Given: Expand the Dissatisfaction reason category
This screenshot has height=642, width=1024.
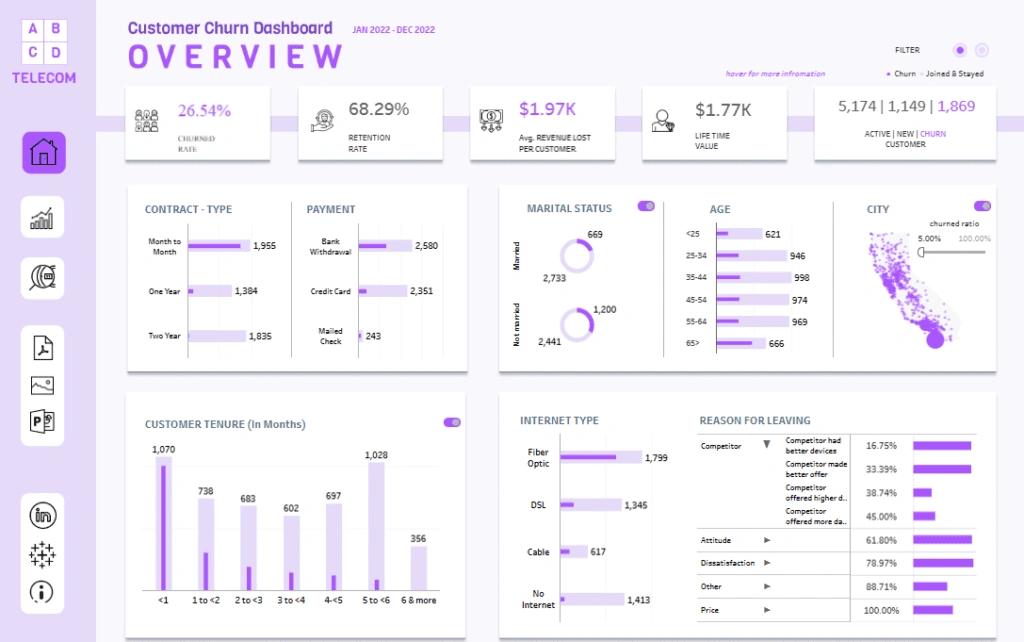Looking at the screenshot, I should click(767, 563).
